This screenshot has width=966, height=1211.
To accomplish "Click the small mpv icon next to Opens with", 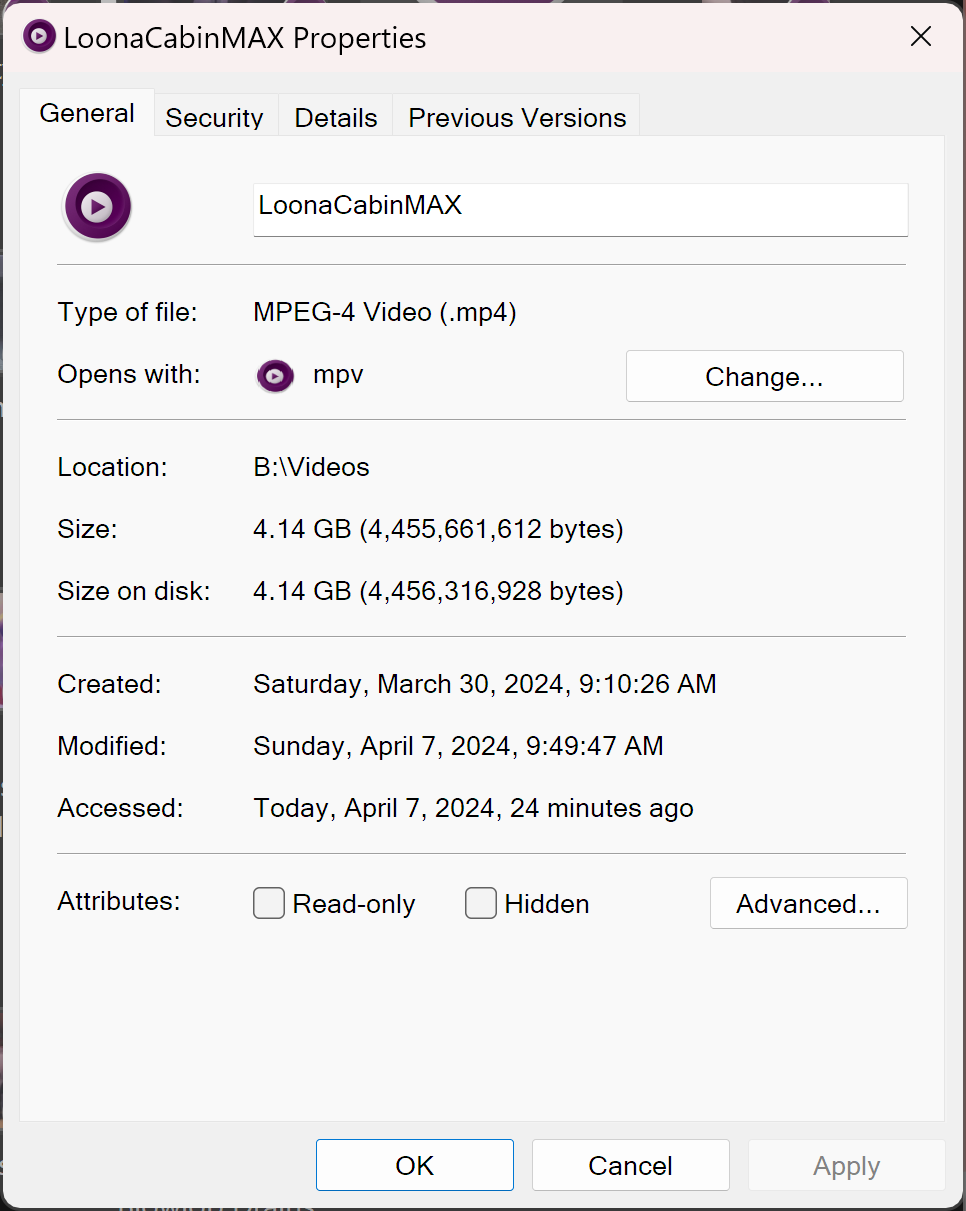I will point(275,376).
